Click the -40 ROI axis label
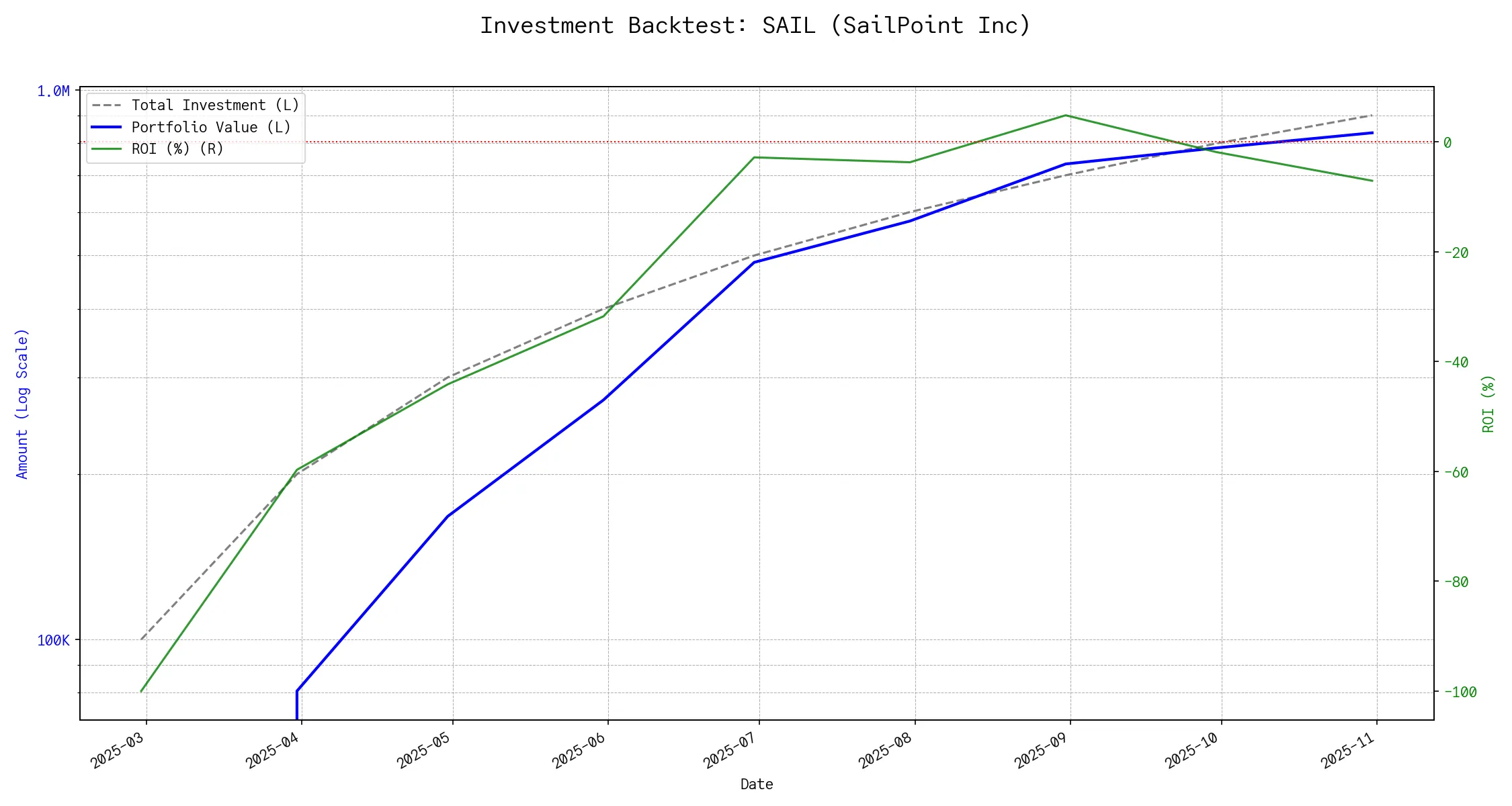The image size is (1512, 806). tap(1456, 362)
